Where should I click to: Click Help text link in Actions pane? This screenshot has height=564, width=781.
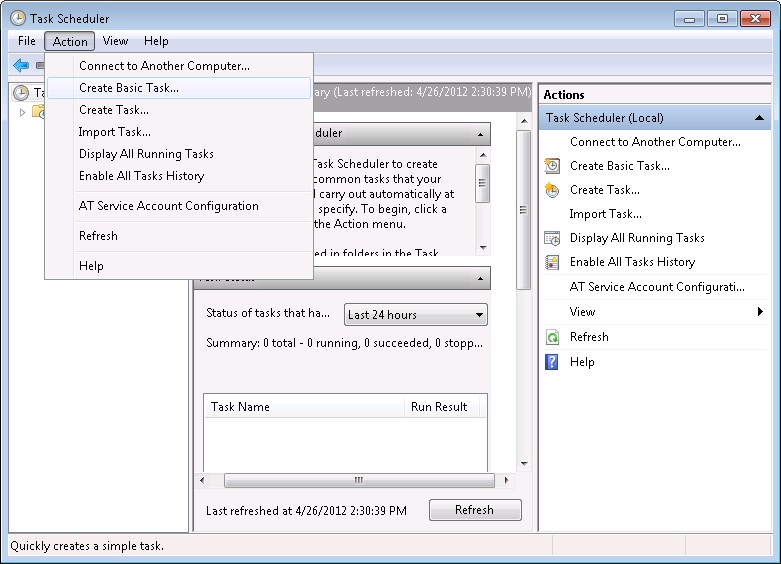point(582,362)
